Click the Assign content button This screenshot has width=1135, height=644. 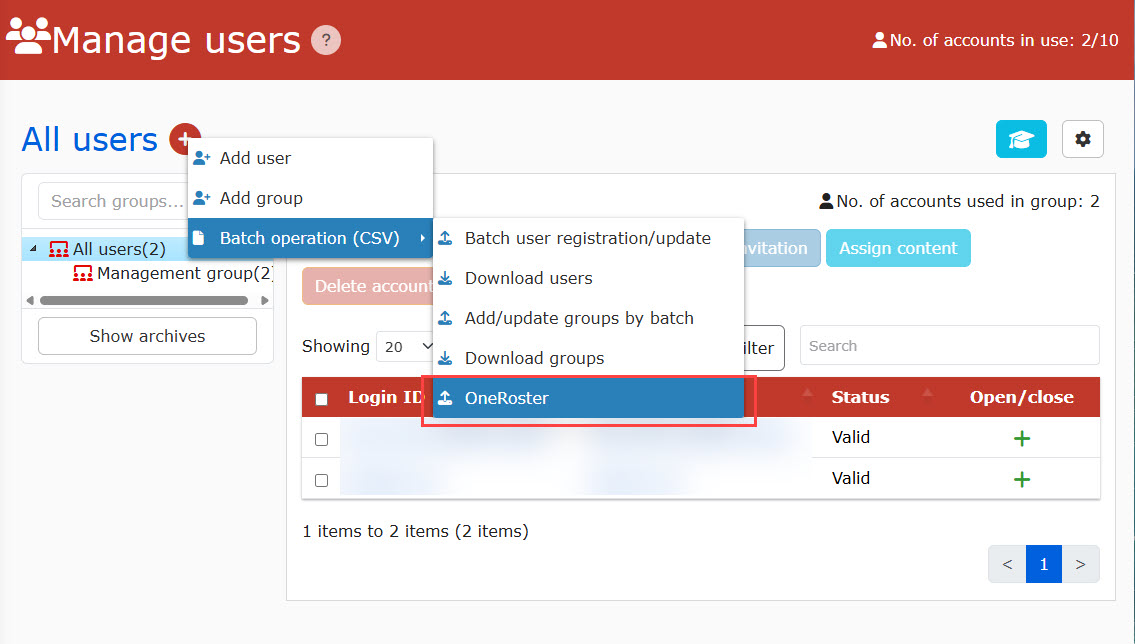tap(897, 249)
